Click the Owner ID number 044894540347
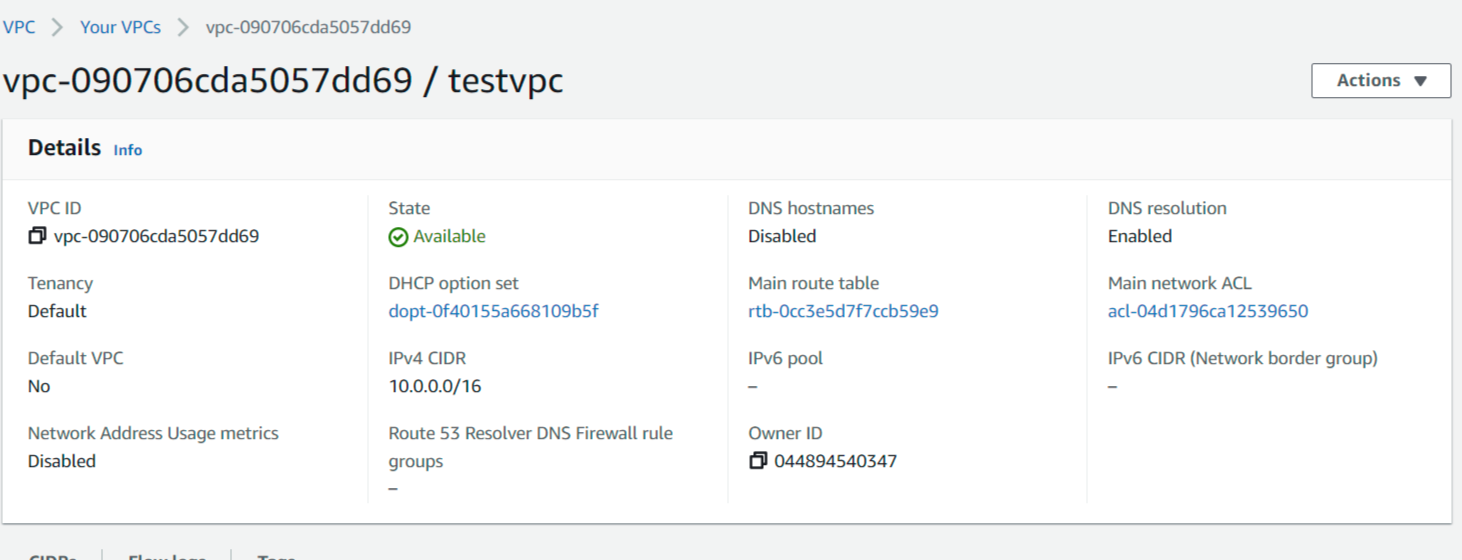This screenshot has height=560, width=1462. pos(835,461)
